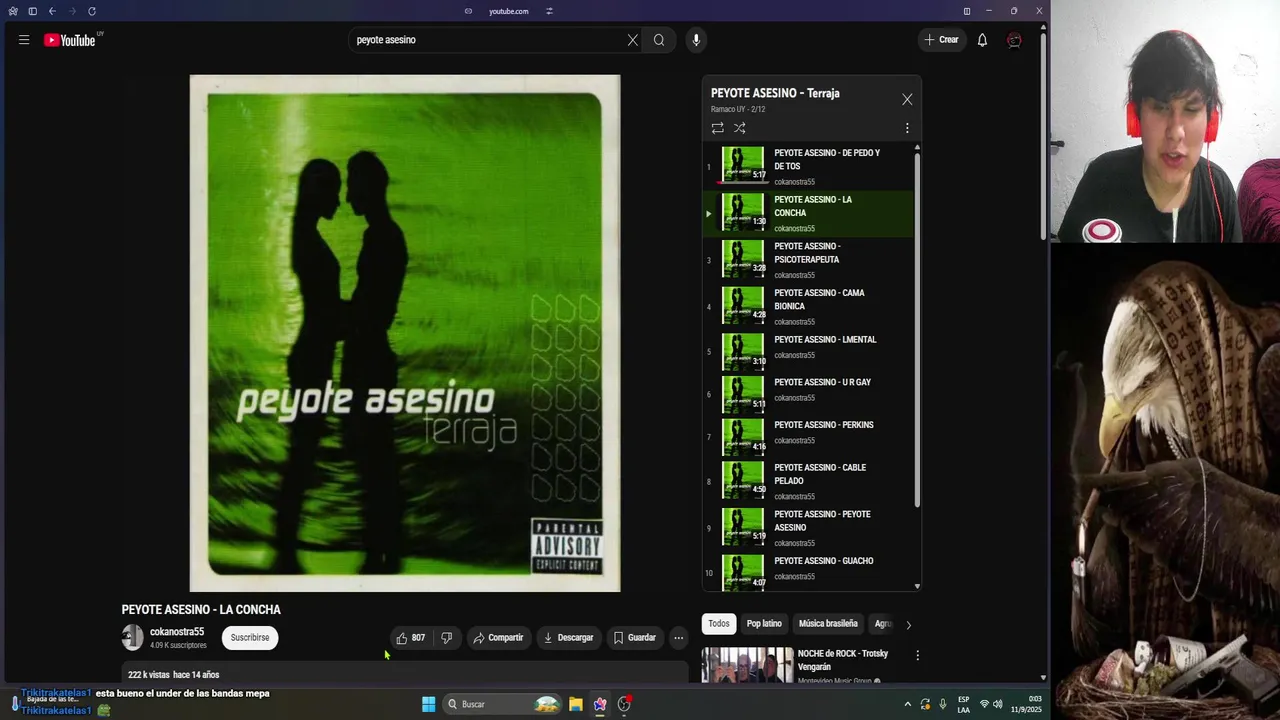Screen dimensions: 1280x720
Task: Click the currently playing LA CONCHA item
Action: pos(808,214)
